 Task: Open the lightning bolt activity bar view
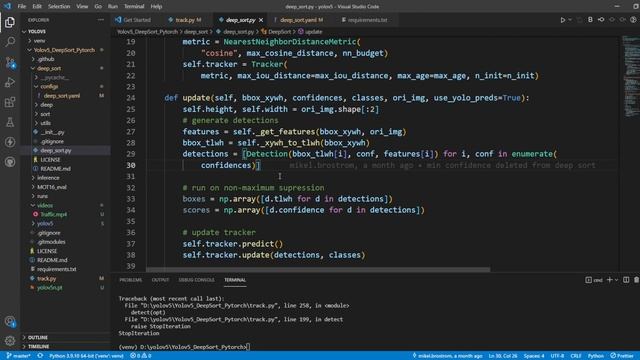click(10, 142)
